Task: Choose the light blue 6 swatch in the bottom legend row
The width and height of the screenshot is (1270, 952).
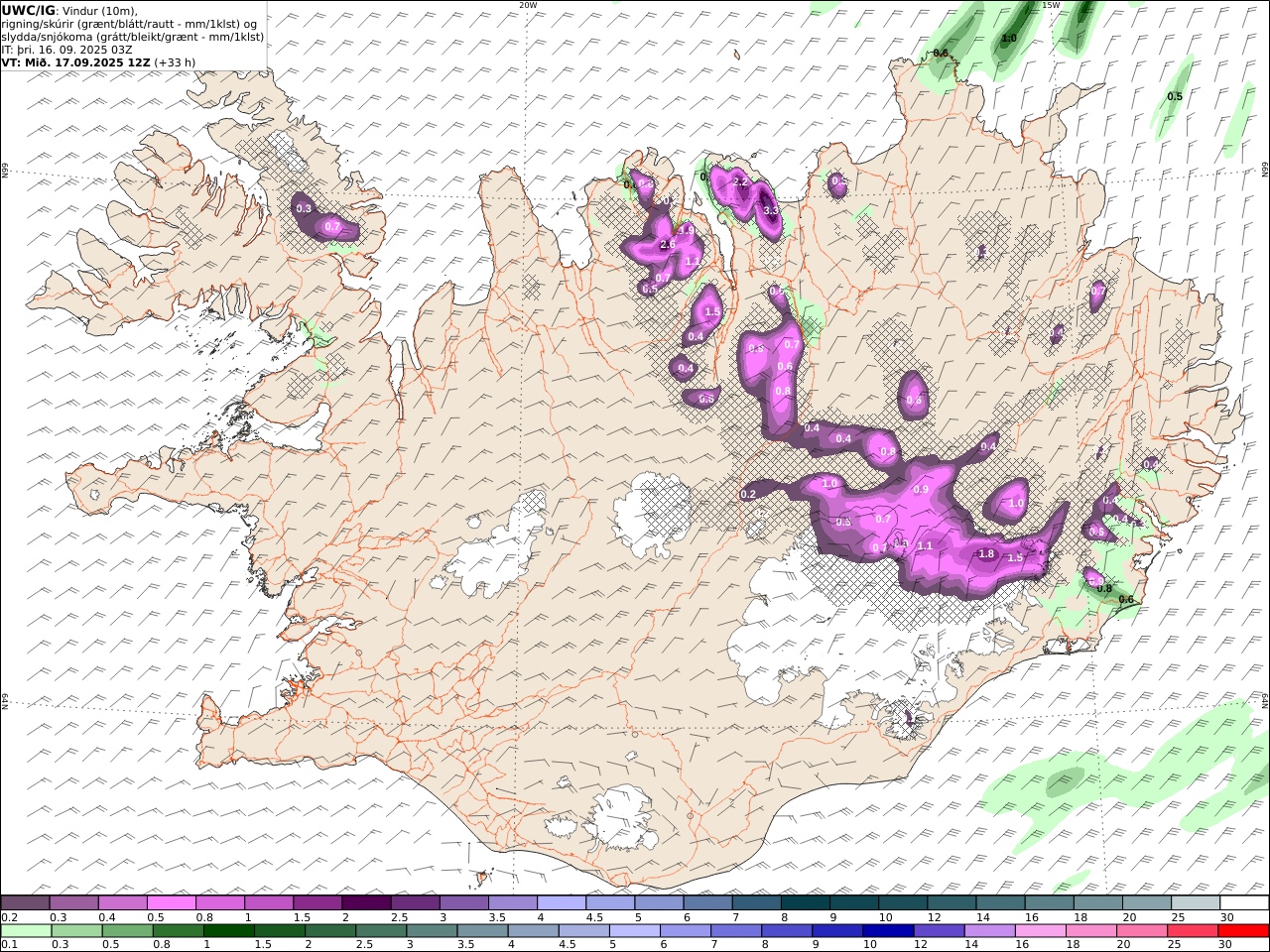Action: pos(686,931)
